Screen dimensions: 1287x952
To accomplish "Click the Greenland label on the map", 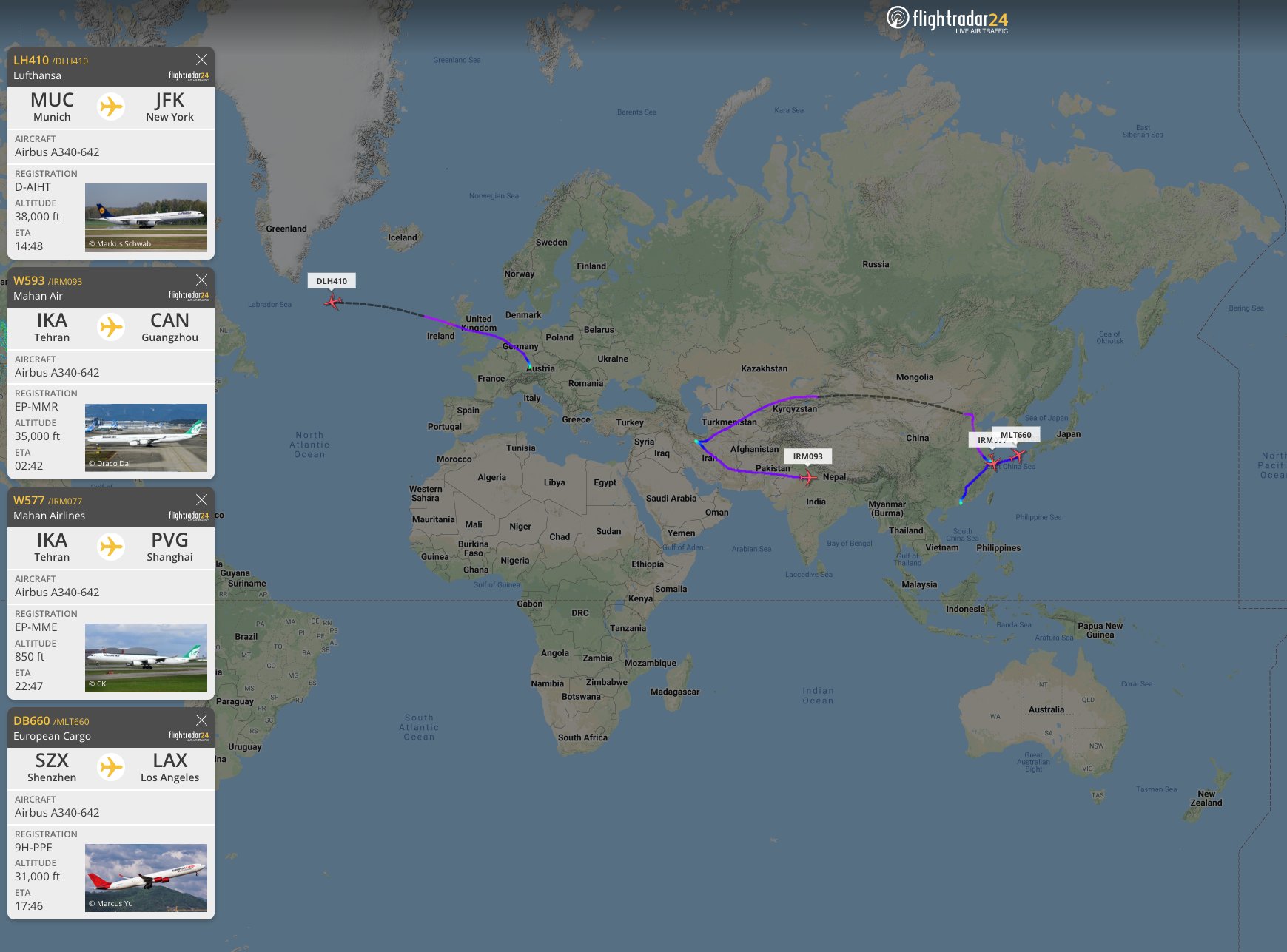I will pos(286,229).
